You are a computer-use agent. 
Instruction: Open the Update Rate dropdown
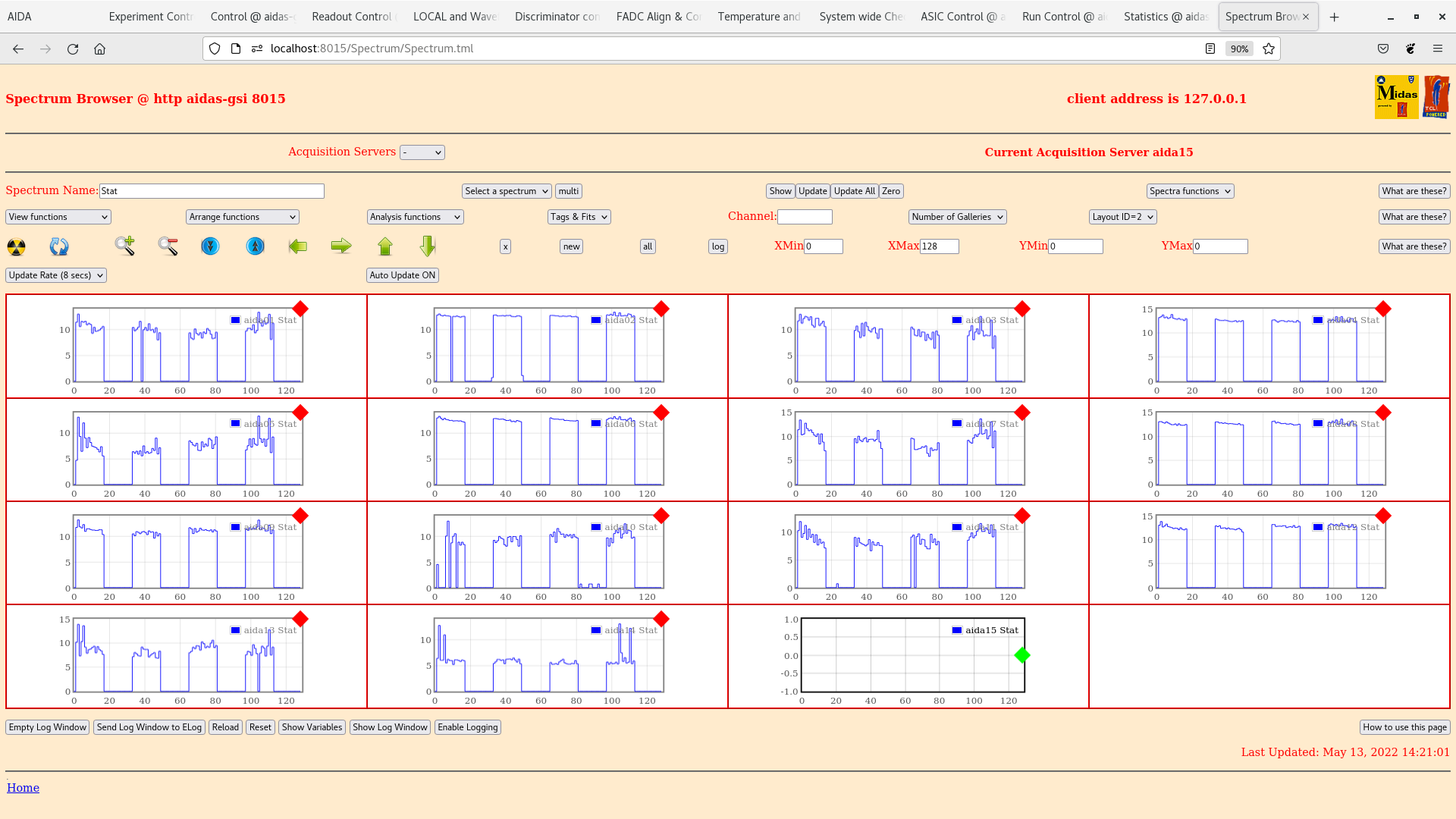click(x=56, y=275)
